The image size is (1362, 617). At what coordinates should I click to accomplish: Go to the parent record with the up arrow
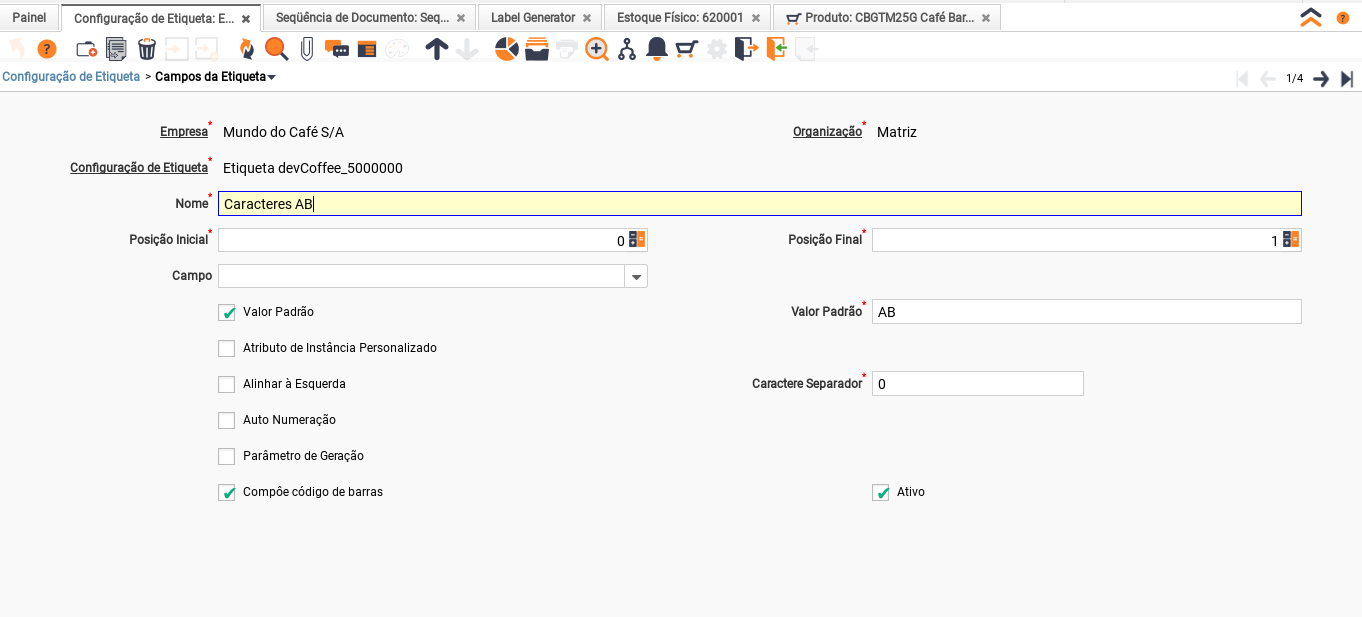(436, 49)
